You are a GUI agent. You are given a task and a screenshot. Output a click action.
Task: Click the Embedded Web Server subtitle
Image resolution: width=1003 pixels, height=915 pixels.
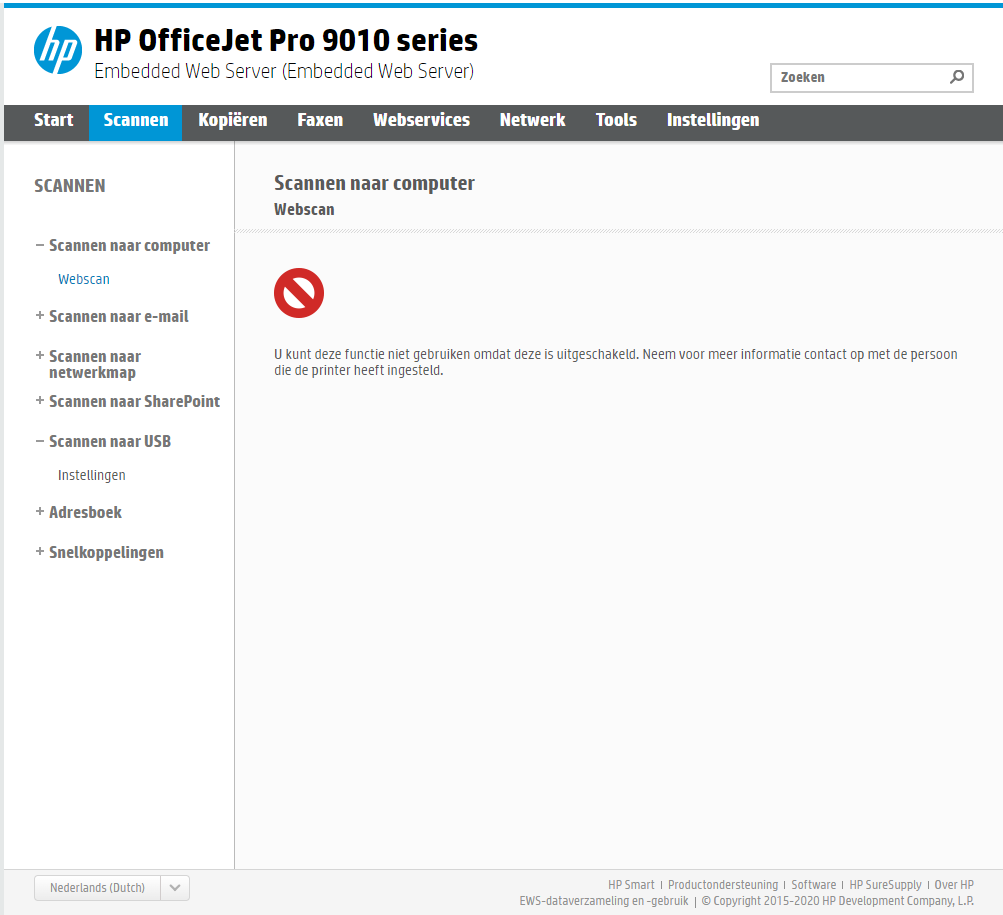(x=284, y=71)
